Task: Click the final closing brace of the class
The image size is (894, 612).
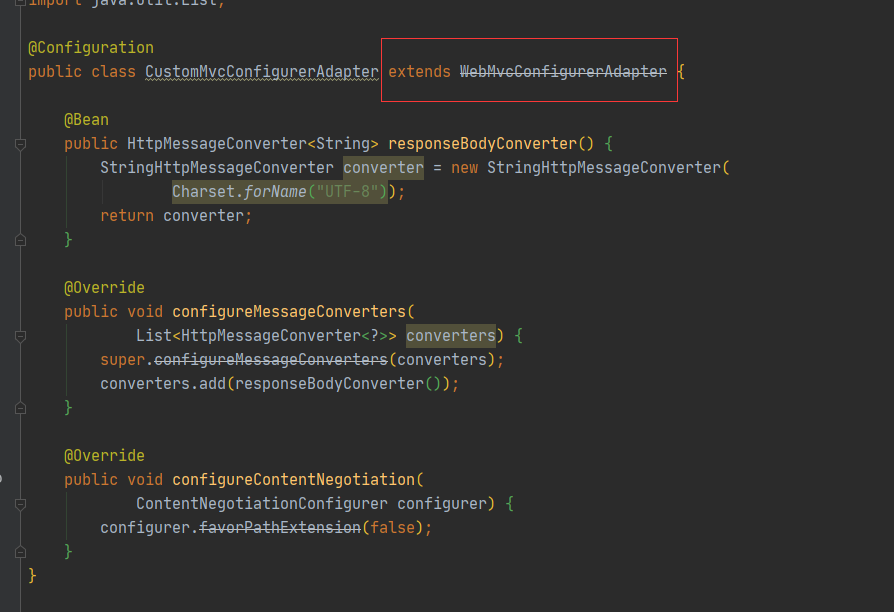Action: tap(32, 575)
